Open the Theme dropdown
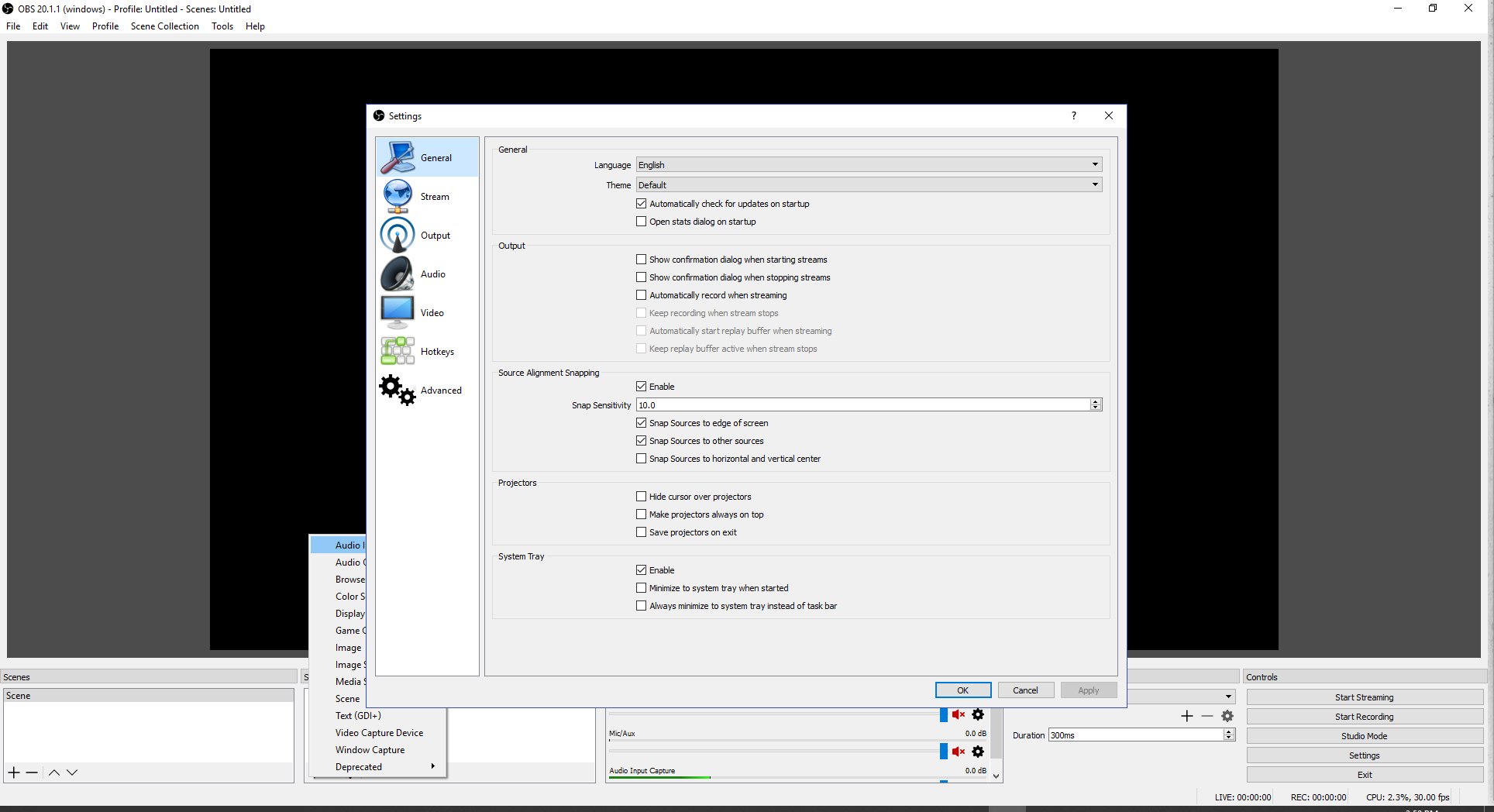Screen dimensions: 1494x812 (869, 184)
